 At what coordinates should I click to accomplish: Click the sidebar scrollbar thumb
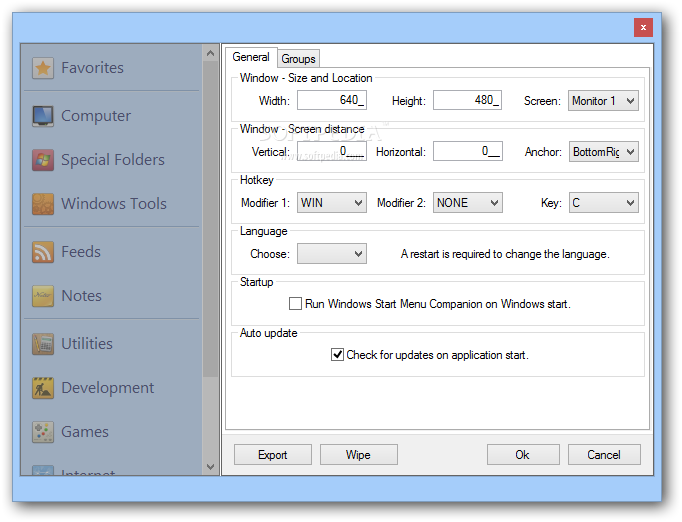click(x=211, y=219)
